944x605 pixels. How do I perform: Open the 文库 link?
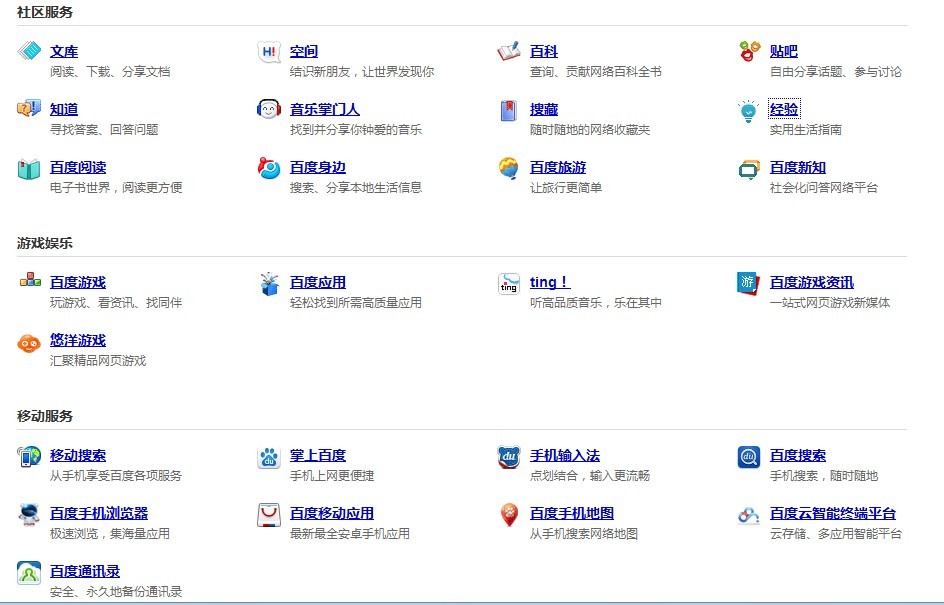64,51
